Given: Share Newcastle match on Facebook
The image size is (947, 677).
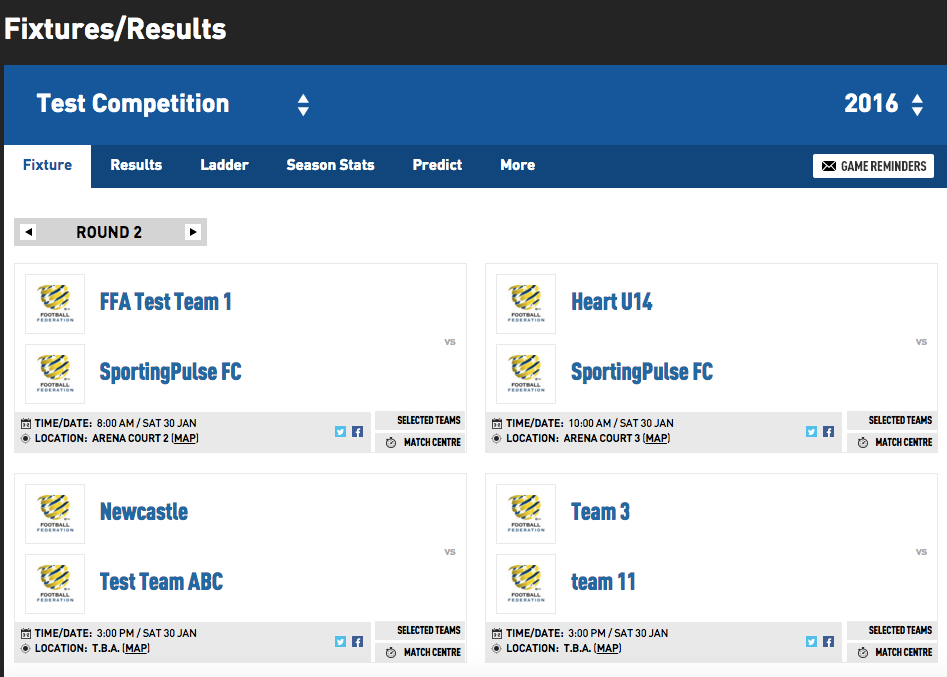Looking at the screenshot, I should pos(358,641).
